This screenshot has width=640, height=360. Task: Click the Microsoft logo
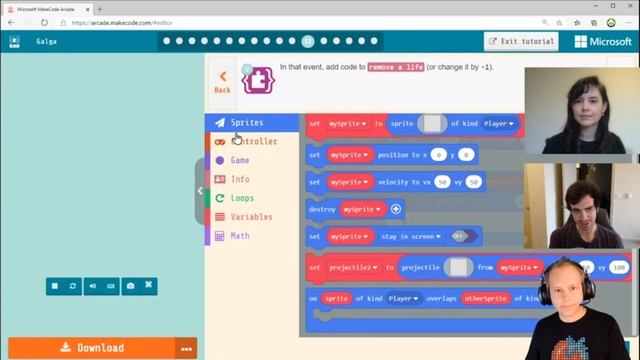[603, 42]
